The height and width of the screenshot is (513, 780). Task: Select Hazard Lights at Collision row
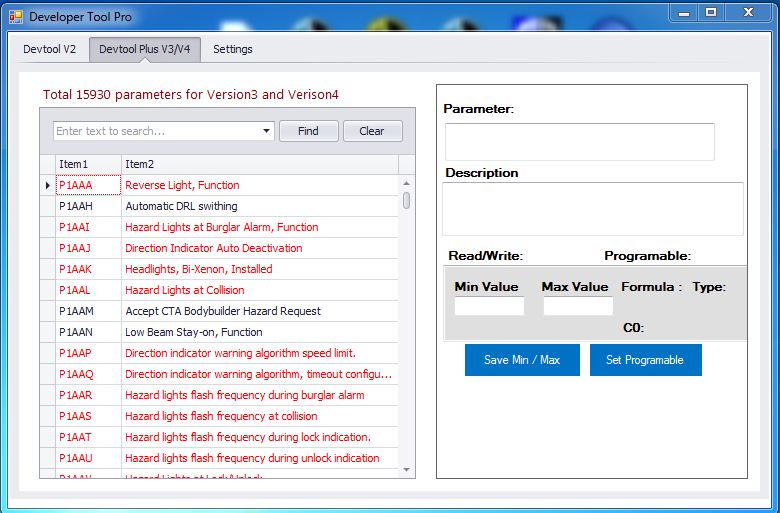(x=260, y=290)
